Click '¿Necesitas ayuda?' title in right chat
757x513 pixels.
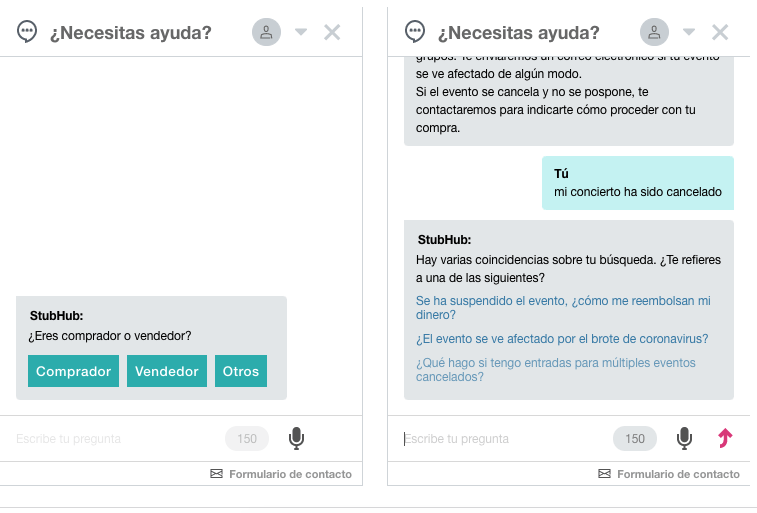(519, 33)
